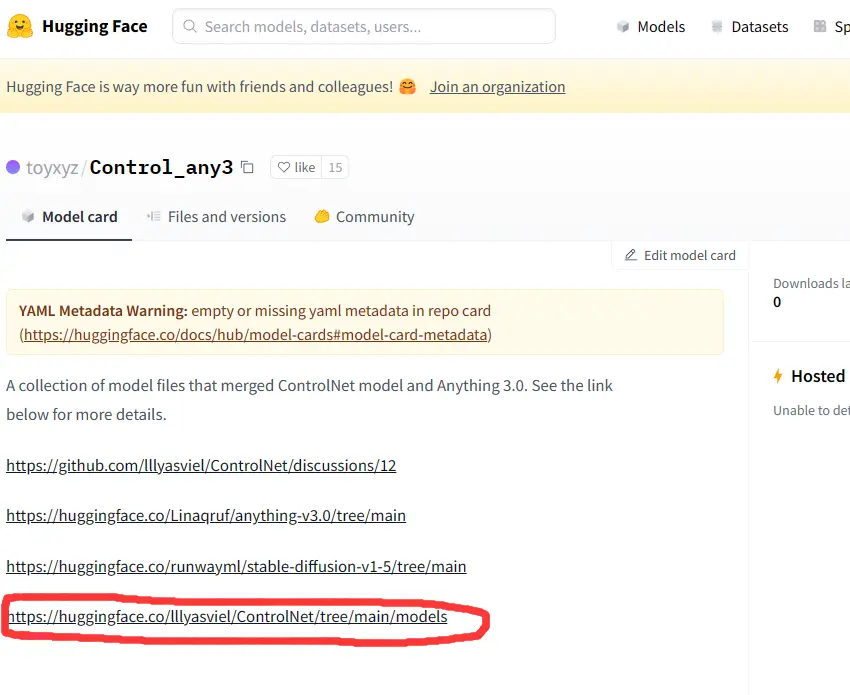Image resolution: width=850 pixels, height=695 pixels.
Task: Click the Control_any3 model name
Action: [x=161, y=168]
